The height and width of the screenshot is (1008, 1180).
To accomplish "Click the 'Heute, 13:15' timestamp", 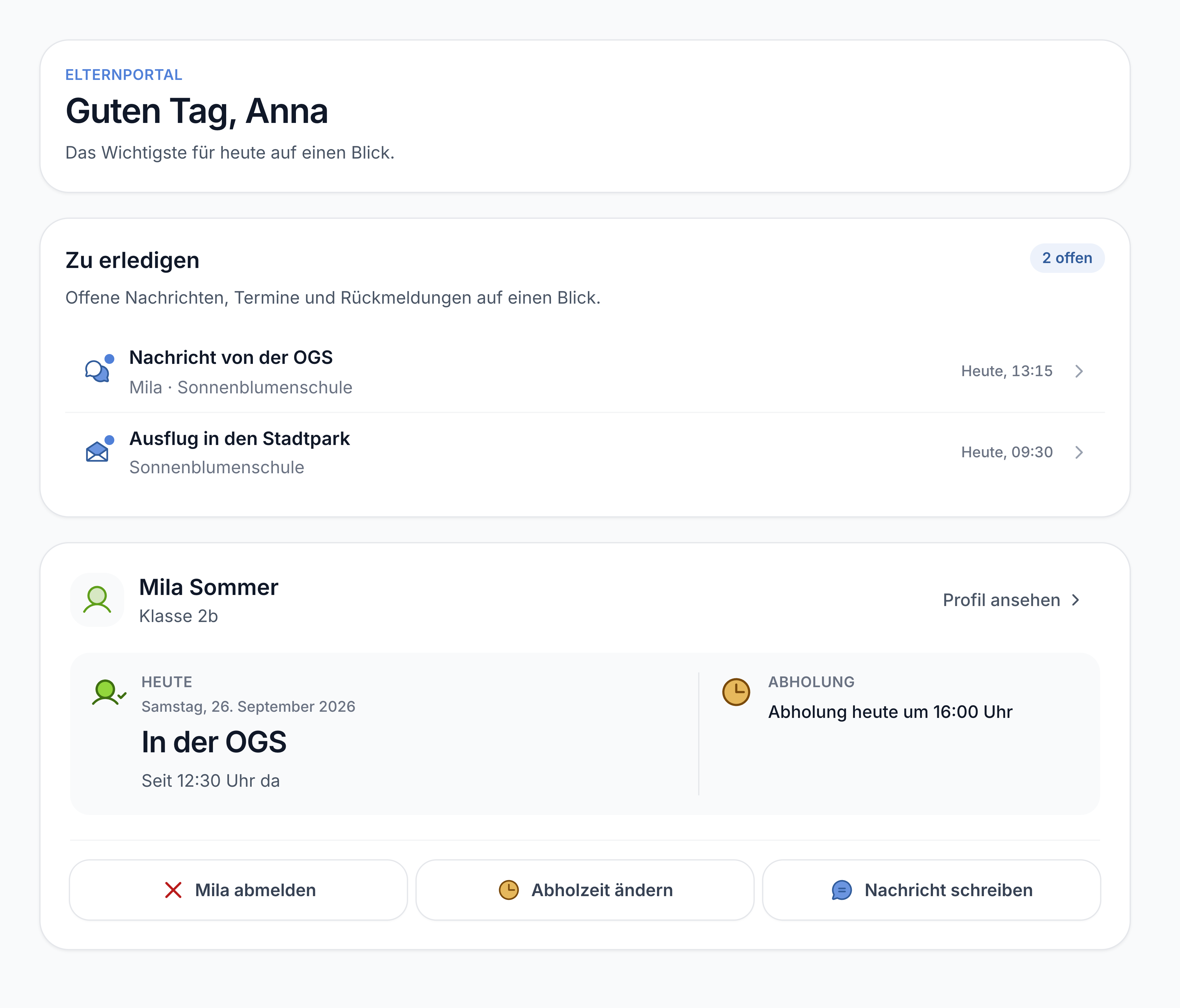I will click(x=1006, y=371).
